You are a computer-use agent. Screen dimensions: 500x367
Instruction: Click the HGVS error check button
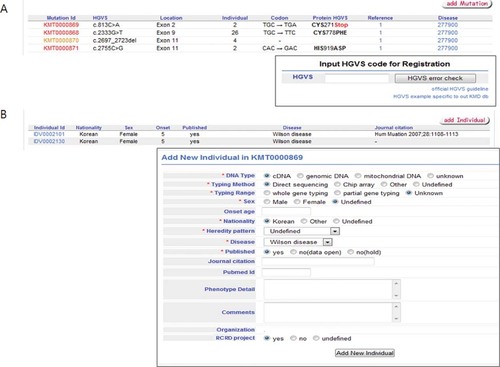[x=435, y=78]
